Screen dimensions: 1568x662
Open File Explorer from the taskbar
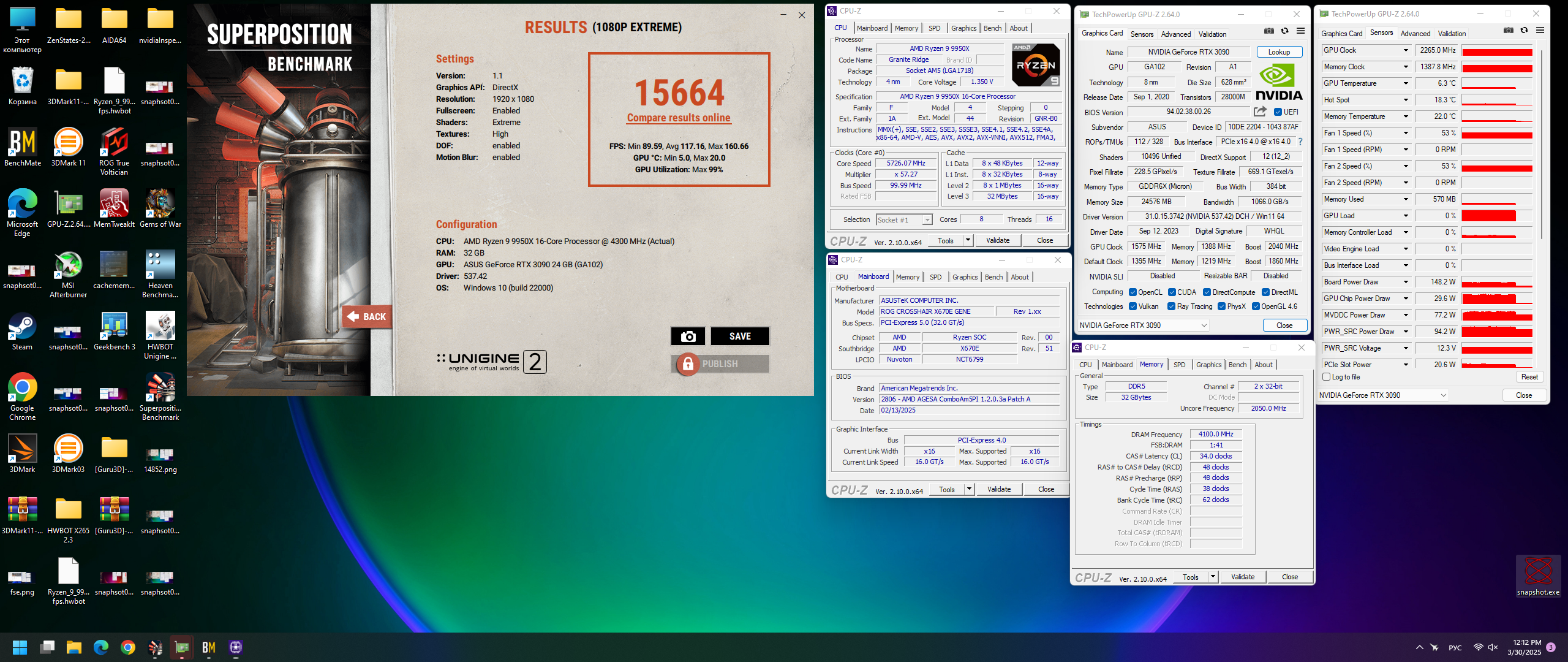click(x=74, y=647)
